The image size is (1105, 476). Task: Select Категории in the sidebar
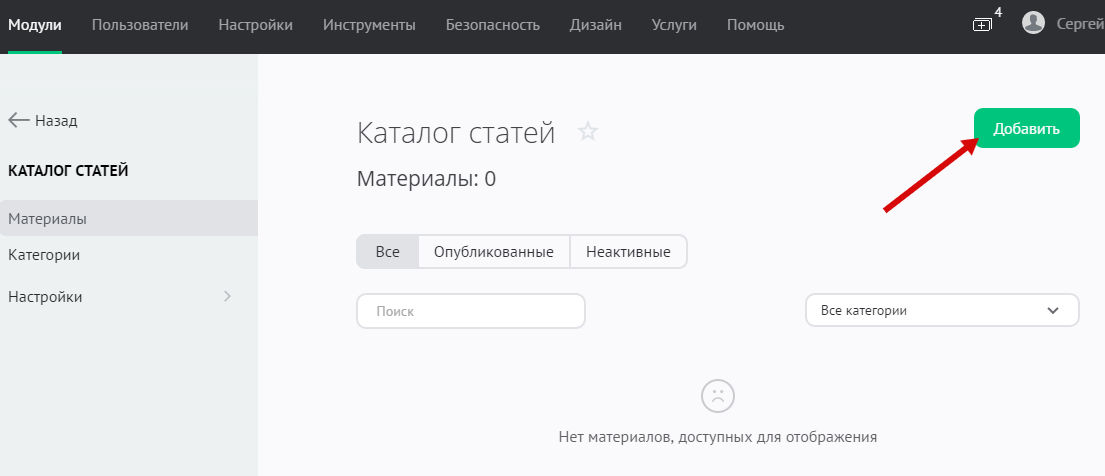tap(44, 255)
